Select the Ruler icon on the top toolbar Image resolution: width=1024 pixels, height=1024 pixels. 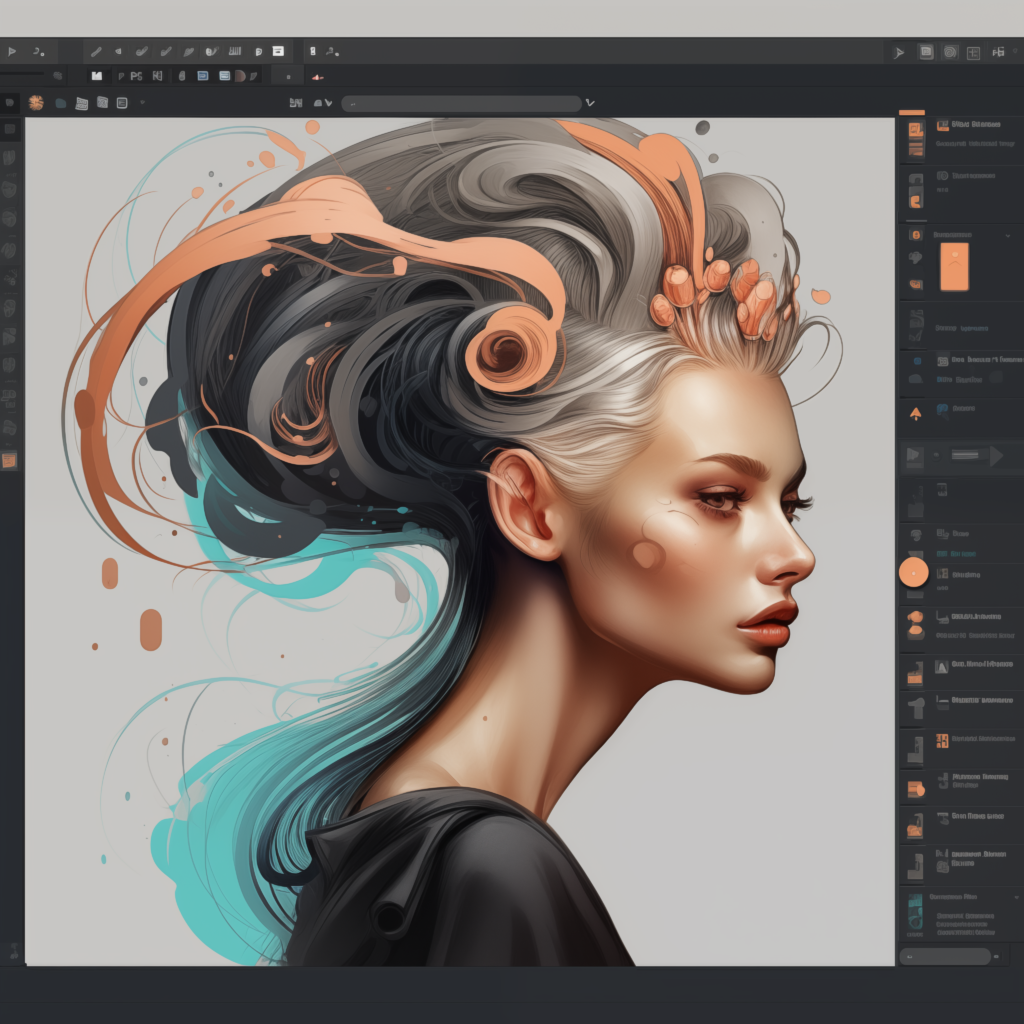233,51
